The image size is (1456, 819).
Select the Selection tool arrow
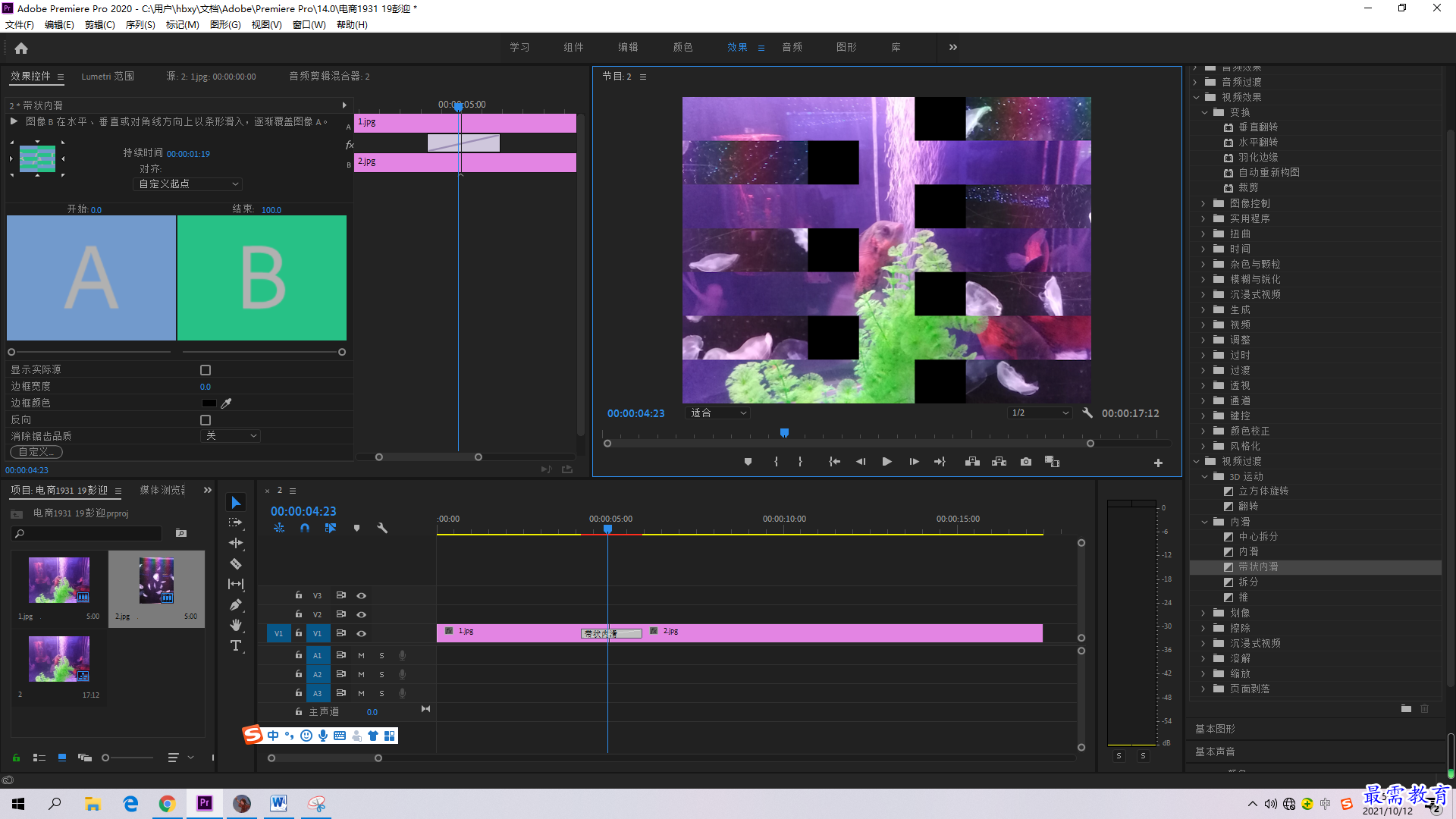tap(236, 502)
